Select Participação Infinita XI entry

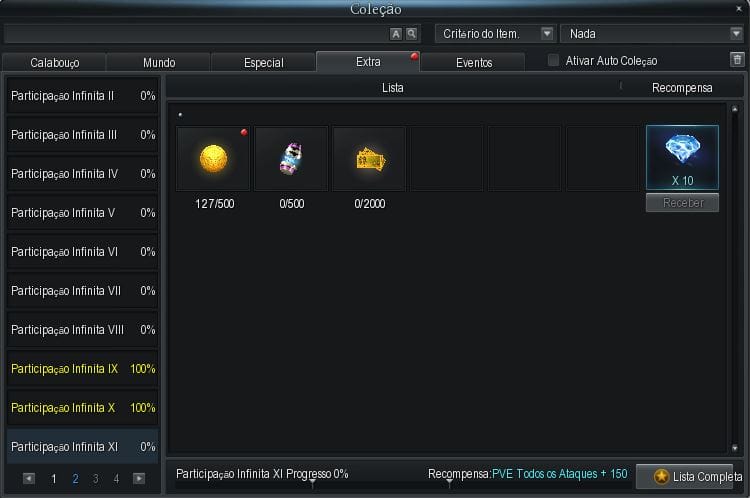tap(82, 446)
